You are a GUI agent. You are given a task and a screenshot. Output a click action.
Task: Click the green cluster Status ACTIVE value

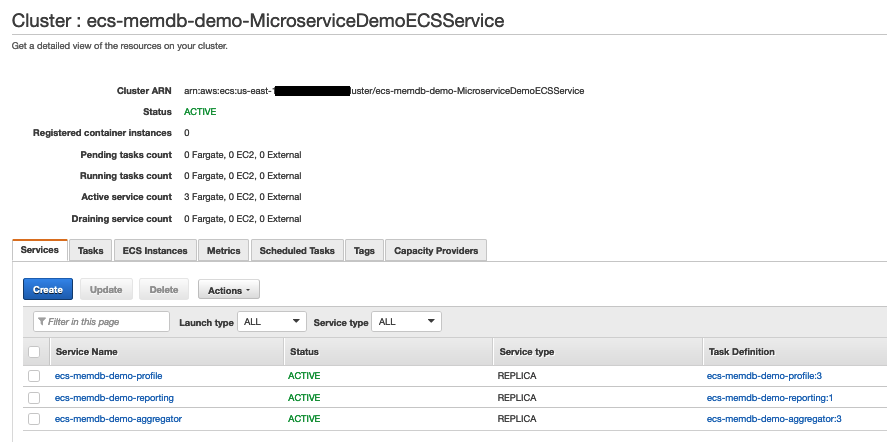[x=200, y=111]
